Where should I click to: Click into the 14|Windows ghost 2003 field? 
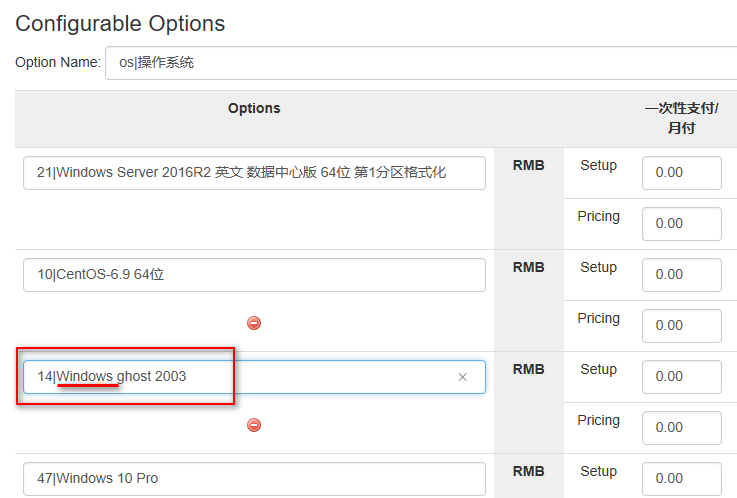(x=254, y=377)
